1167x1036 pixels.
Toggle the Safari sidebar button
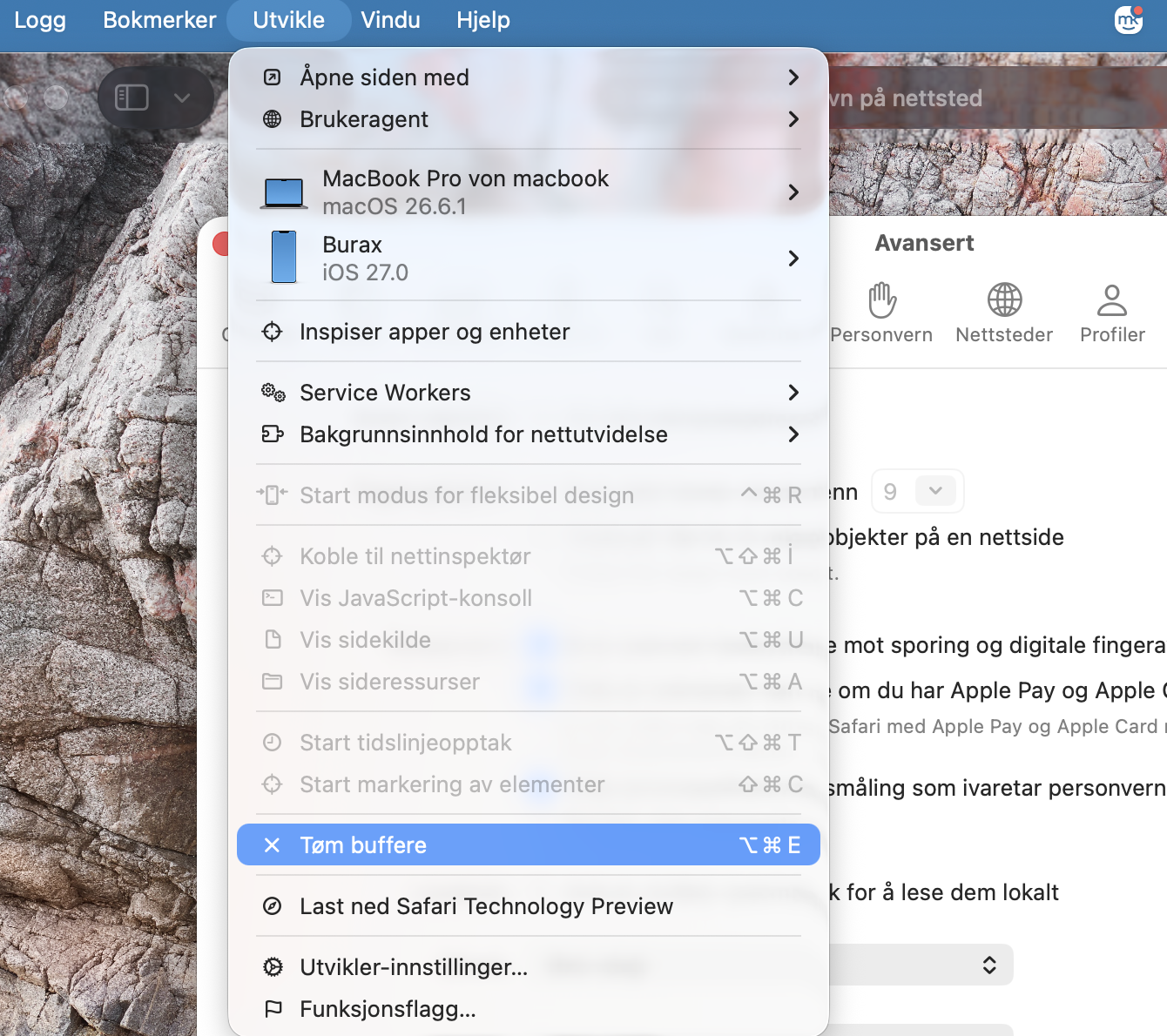pyautogui.click(x=132, y=98)
